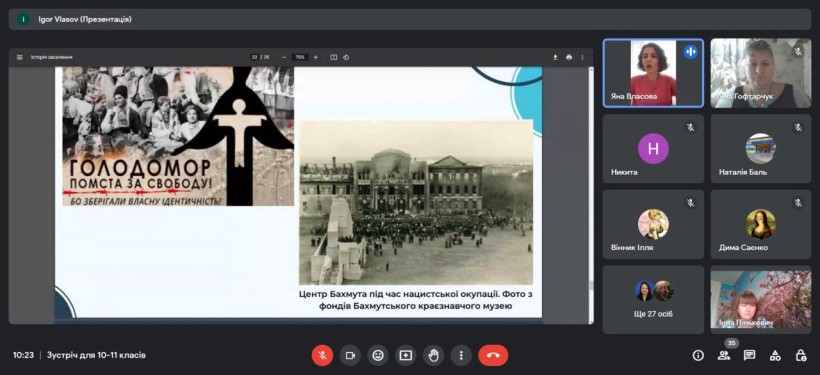Click muted mic icon on Вінник Ілля tile
820x375 pixels.
690,203
